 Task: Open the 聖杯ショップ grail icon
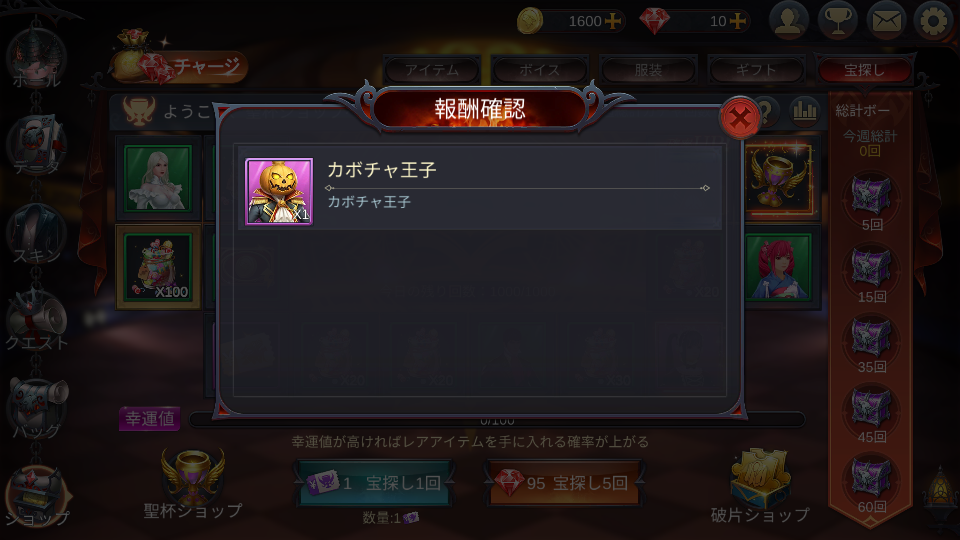[x=193, y=485]
